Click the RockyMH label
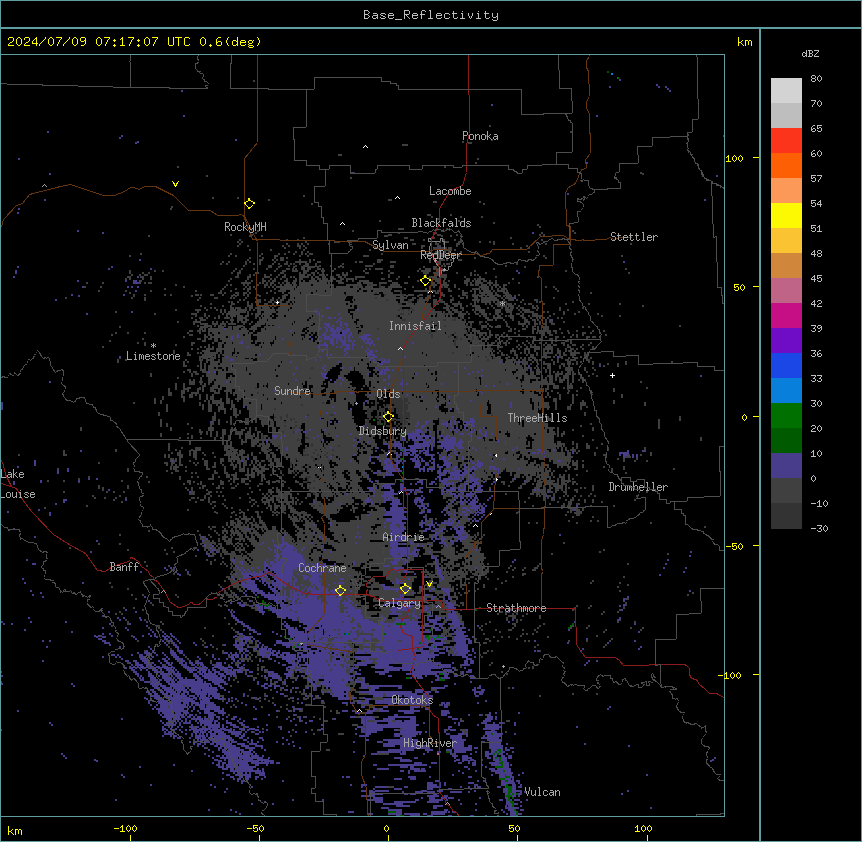The width and height of the screenshot is (862, 842). [x=245, y=227]
